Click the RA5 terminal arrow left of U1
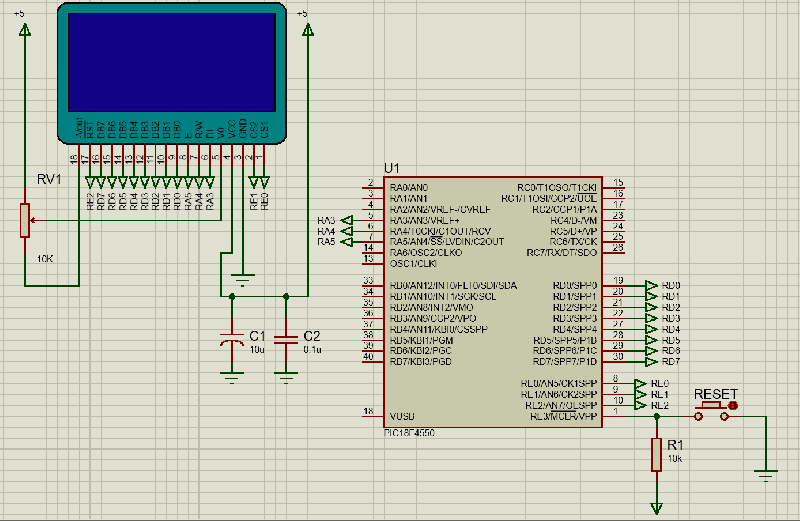The width and height of the screenshot is (800, 521). coord(347,242)
